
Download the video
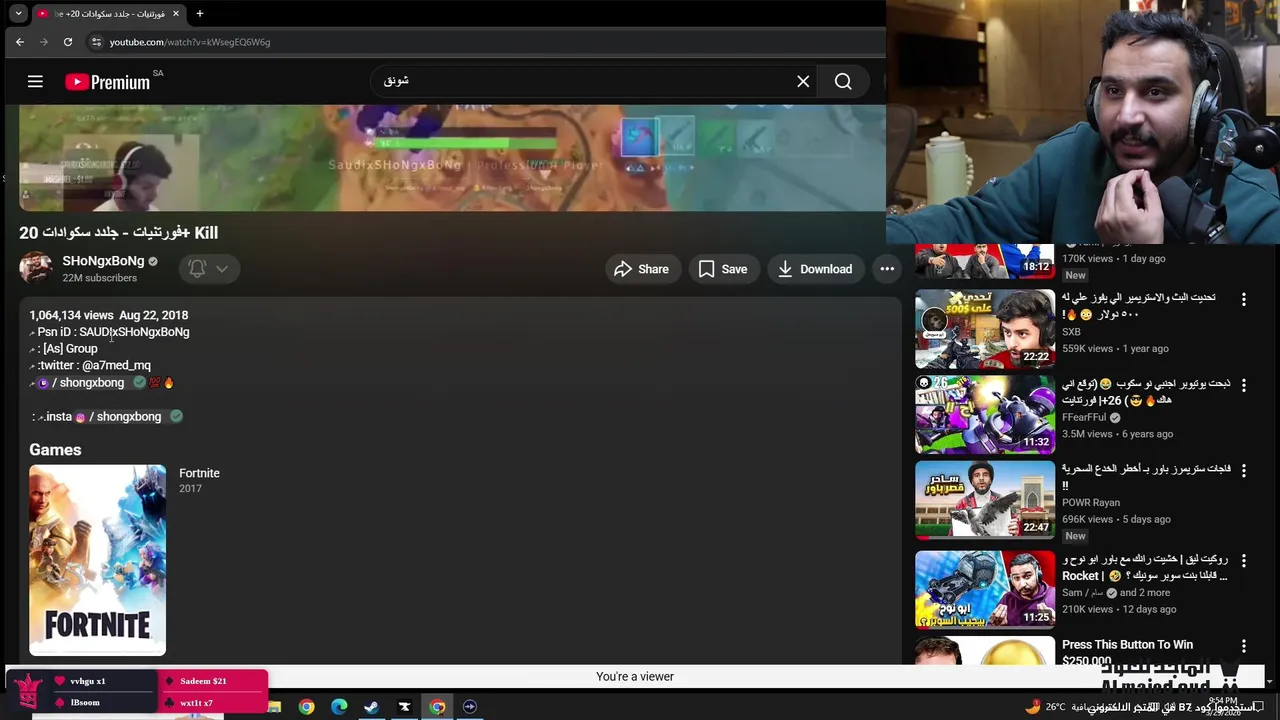[x=815, y=269]
